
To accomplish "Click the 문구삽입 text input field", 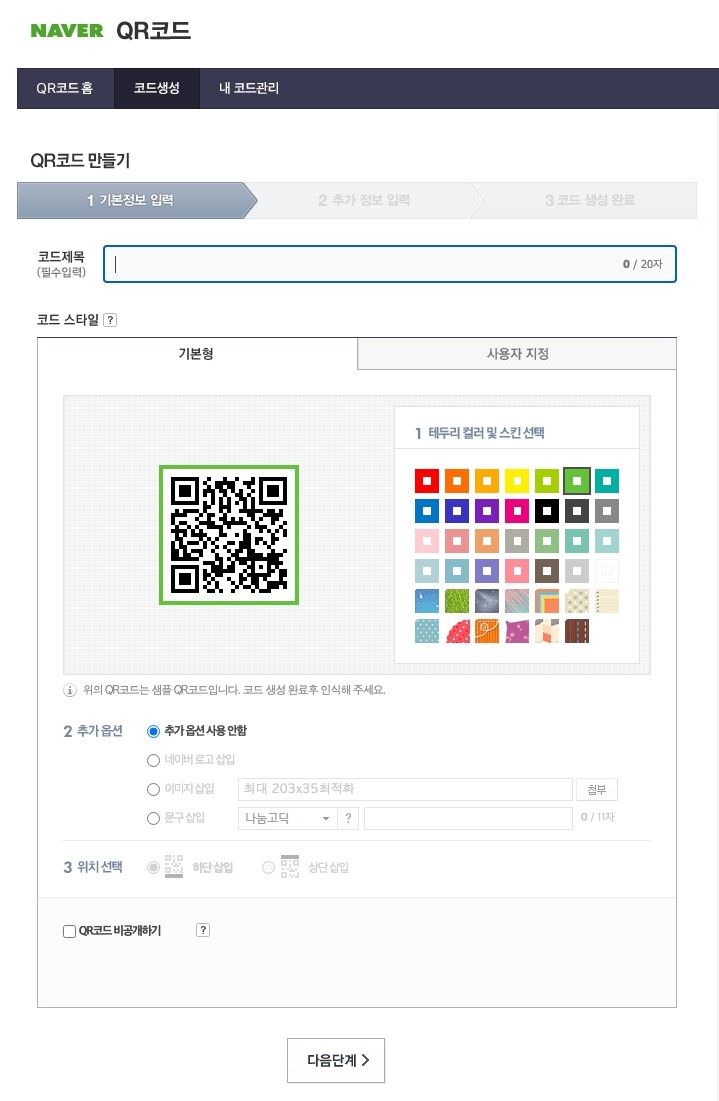I will tap(468, 818).
